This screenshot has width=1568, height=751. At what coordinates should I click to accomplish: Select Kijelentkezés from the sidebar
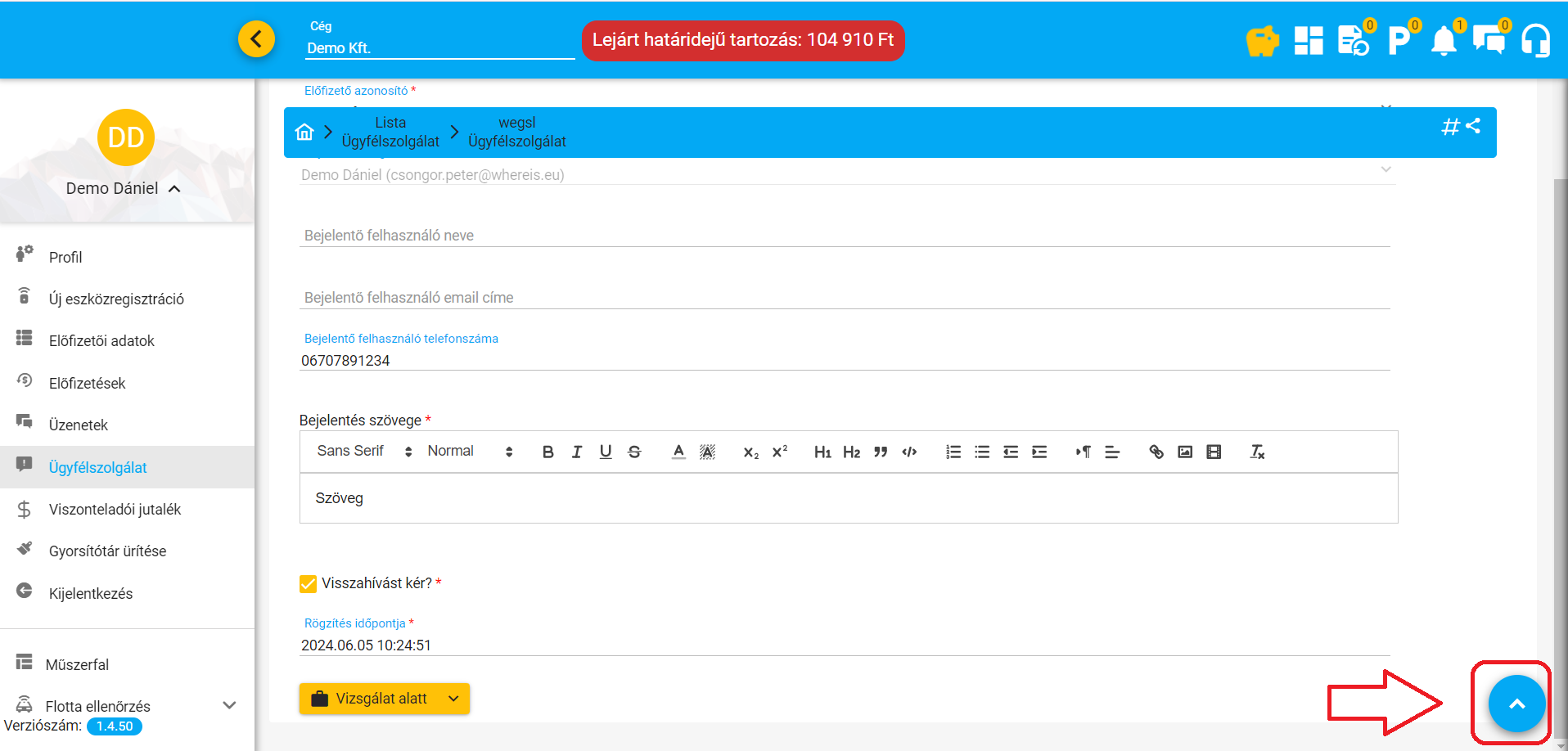(90, 594)
